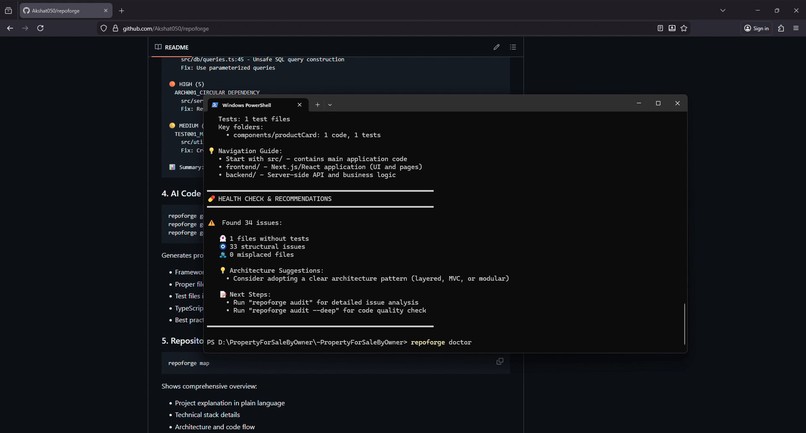Click the Sign in button in Firefox
Viewport: 806px width, 433px height.
tap(756, 28)
